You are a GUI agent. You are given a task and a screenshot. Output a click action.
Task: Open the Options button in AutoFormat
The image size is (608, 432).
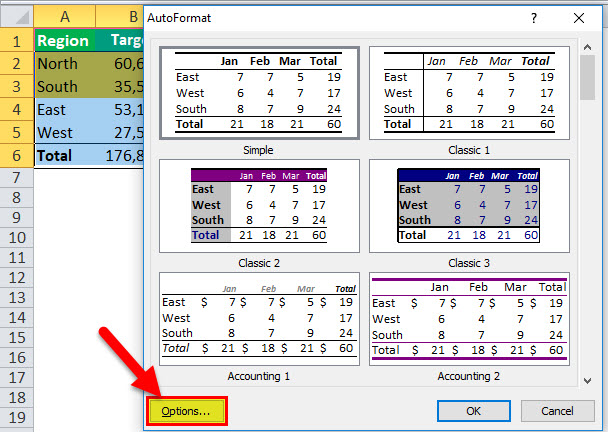[186, 411]
